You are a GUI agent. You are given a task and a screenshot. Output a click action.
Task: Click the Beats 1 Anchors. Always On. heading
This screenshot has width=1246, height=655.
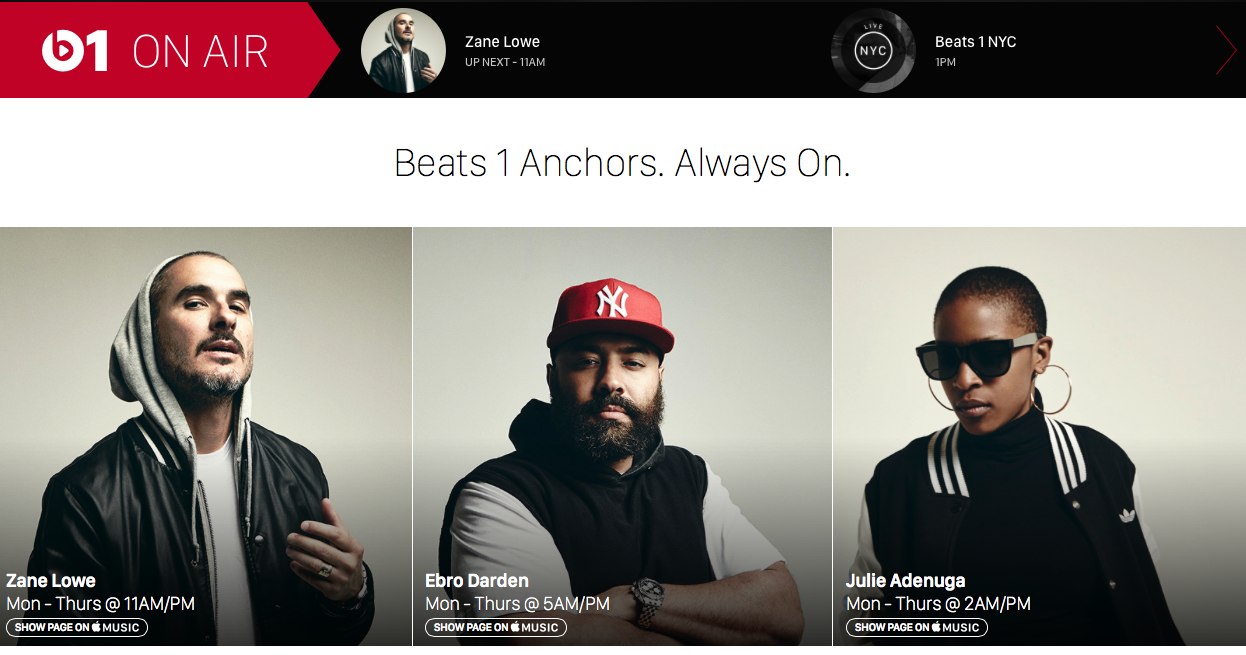click(622, 163)
